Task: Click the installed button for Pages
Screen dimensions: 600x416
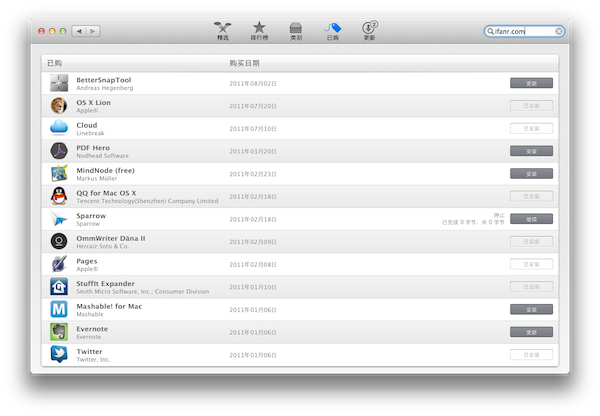Action: pyautogui.click(x=531, y=264)
